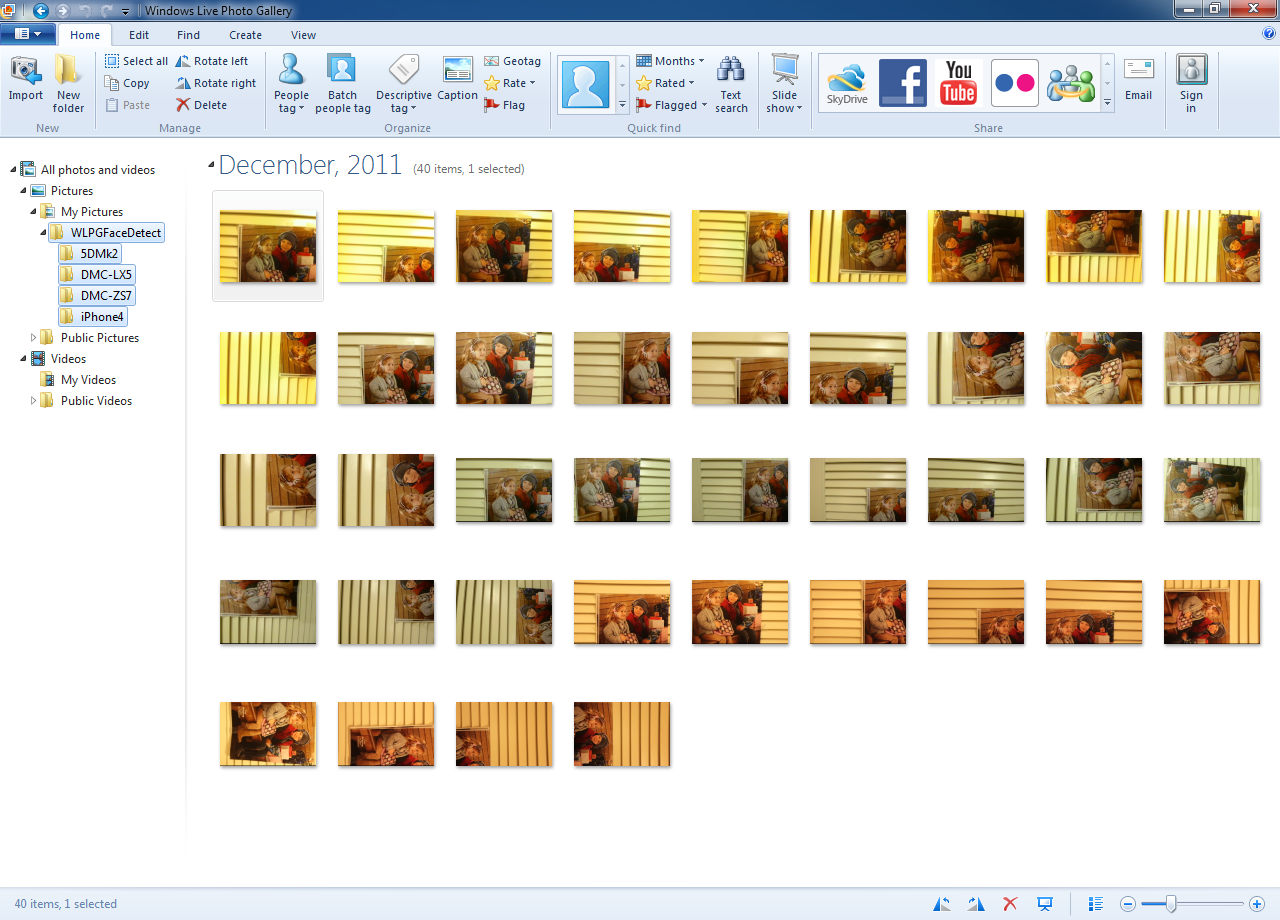Viewport: 1280px width, 920px height.
Task: Switch to the Edit tab
Action: click(x=139, y=35)
